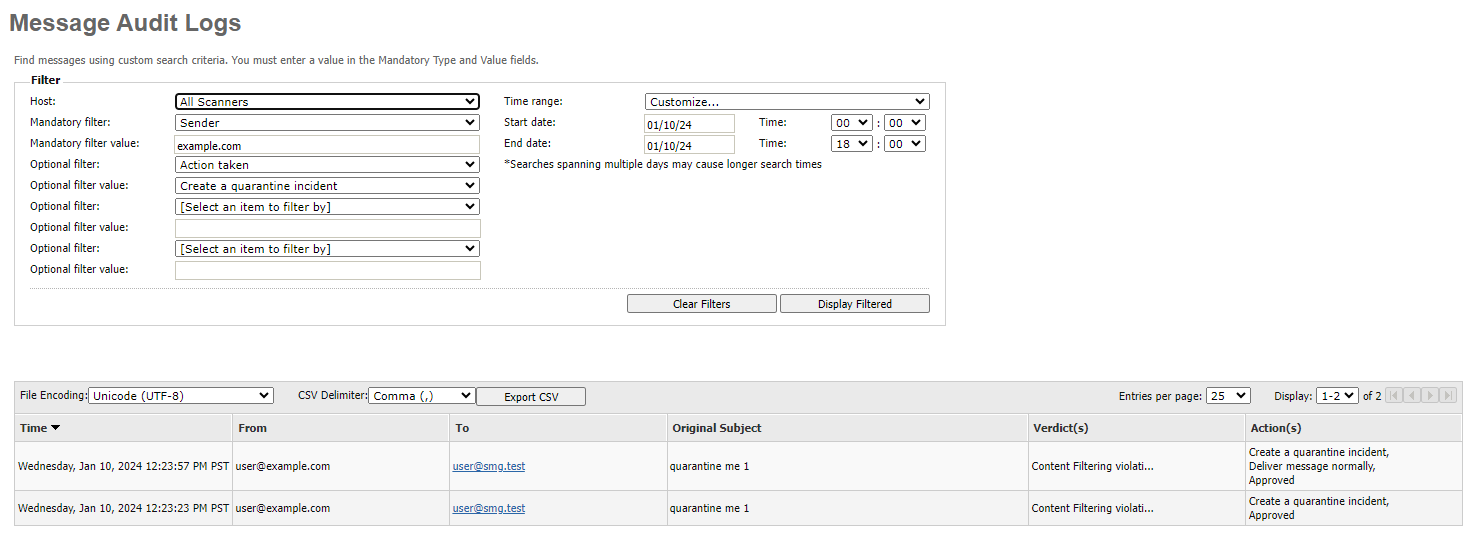Open the Mandatory filter Sender dropdown
Screen dimensions: 1469x535
pos(327,123)
